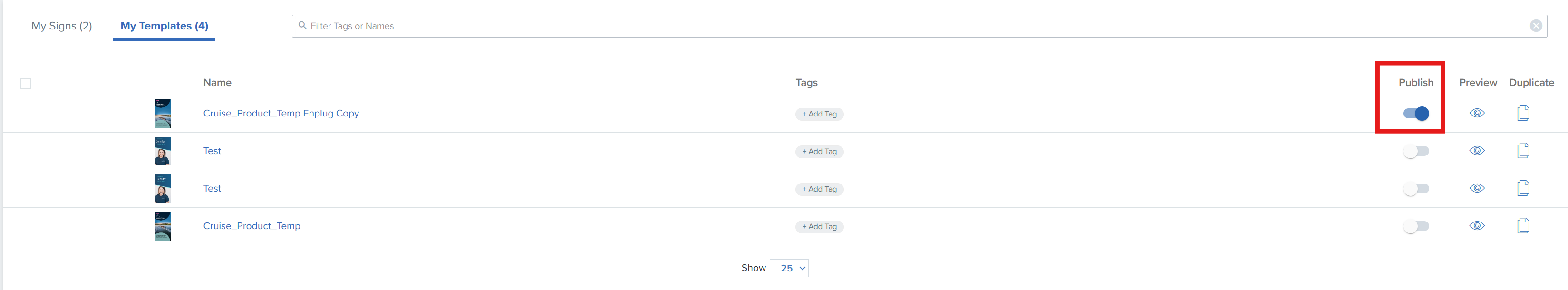The image size is (1568, 290).
Task: Add Tag to Cruise_Product_Temp Enplug Copy
Action: 819,114
